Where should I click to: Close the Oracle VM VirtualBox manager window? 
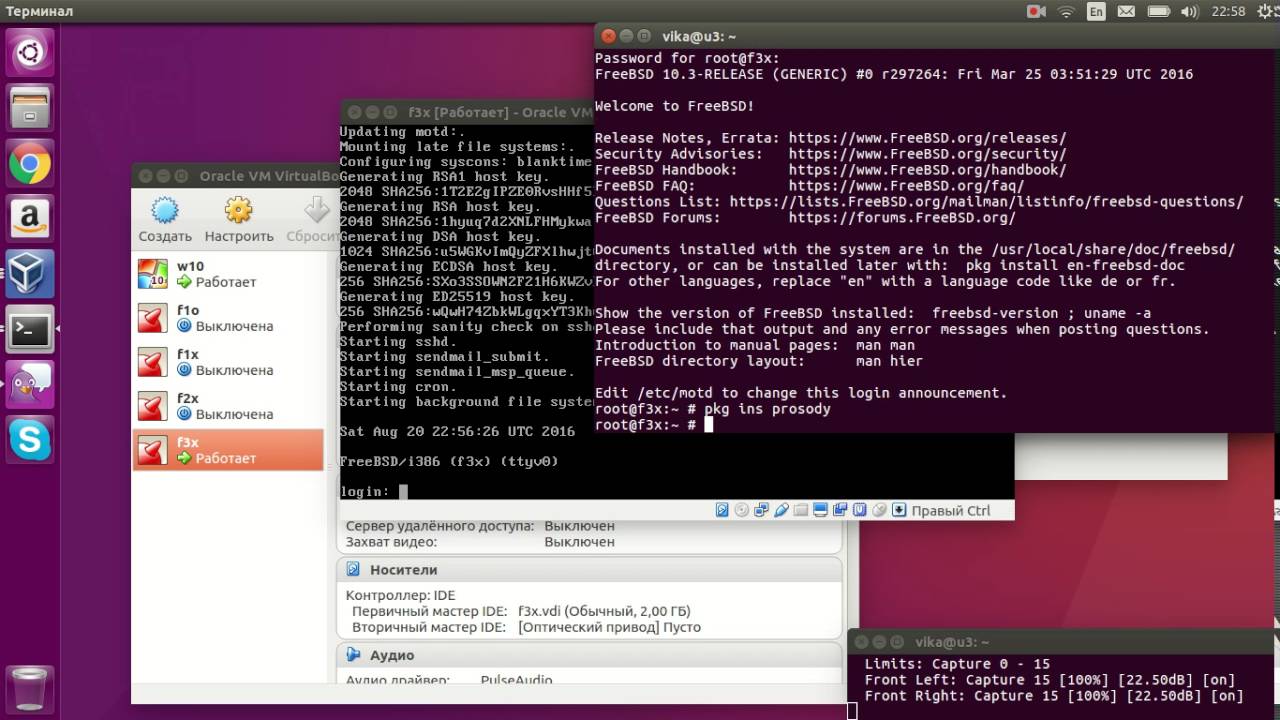point(145,176)
